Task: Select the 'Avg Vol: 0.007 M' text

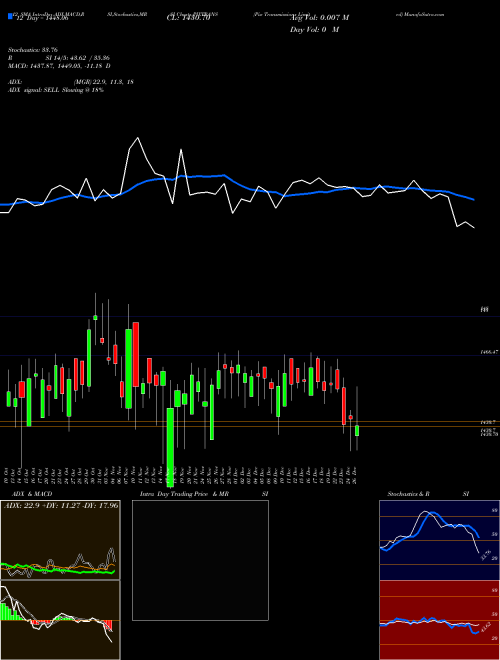Action: [x=319, y=18]
